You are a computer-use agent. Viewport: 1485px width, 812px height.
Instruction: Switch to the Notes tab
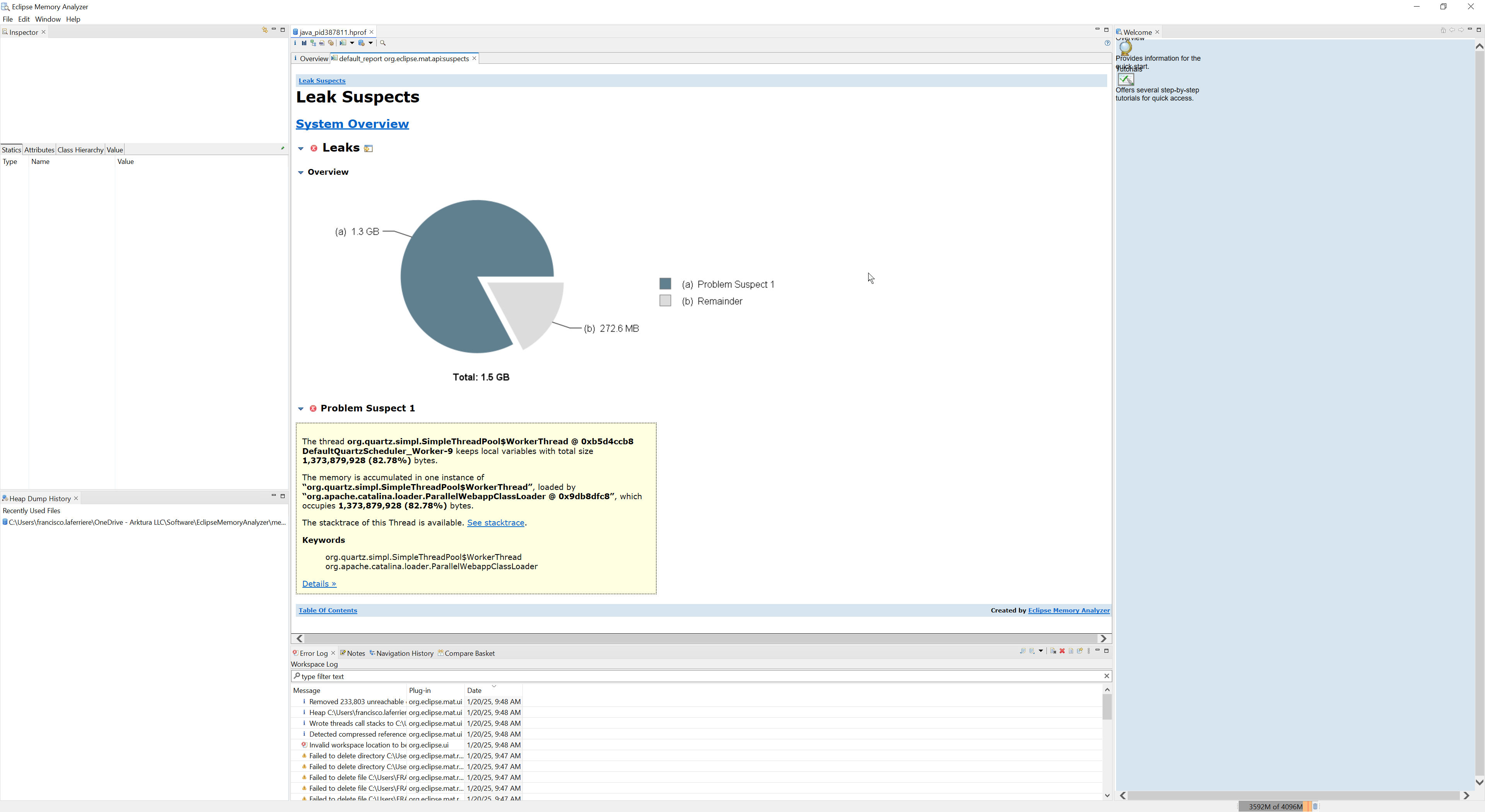tap(352, 653)
